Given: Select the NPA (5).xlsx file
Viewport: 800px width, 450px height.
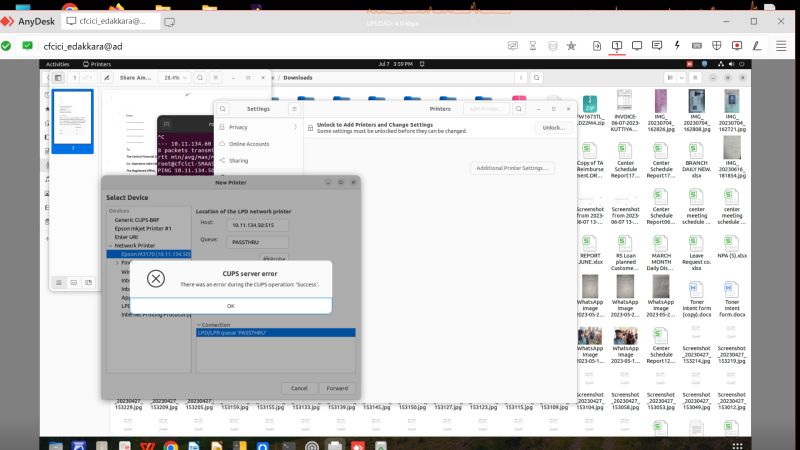Looking at the screenshot, I should (732, 247).
